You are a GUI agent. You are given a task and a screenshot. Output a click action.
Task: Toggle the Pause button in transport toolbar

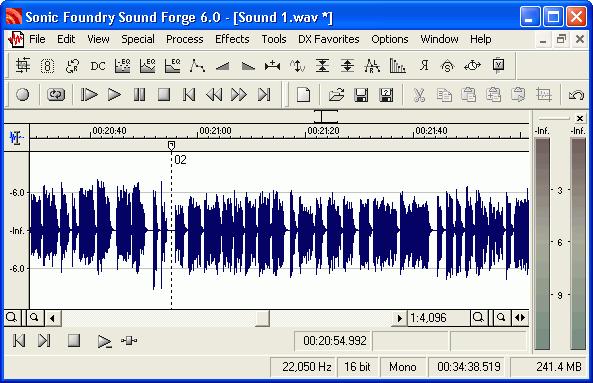coord(139,95)
